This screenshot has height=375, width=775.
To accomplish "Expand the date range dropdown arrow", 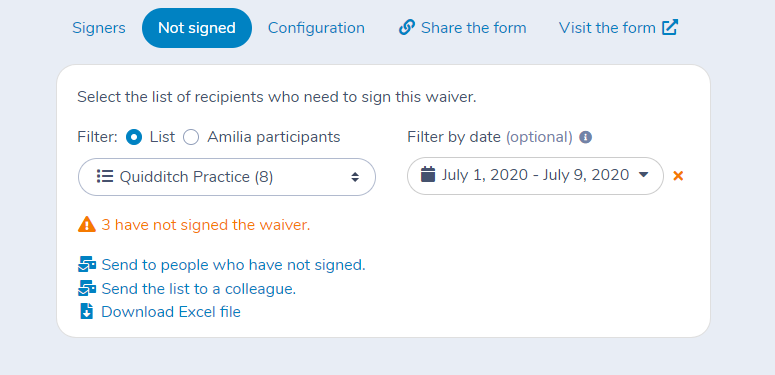I will coord(644,175).
